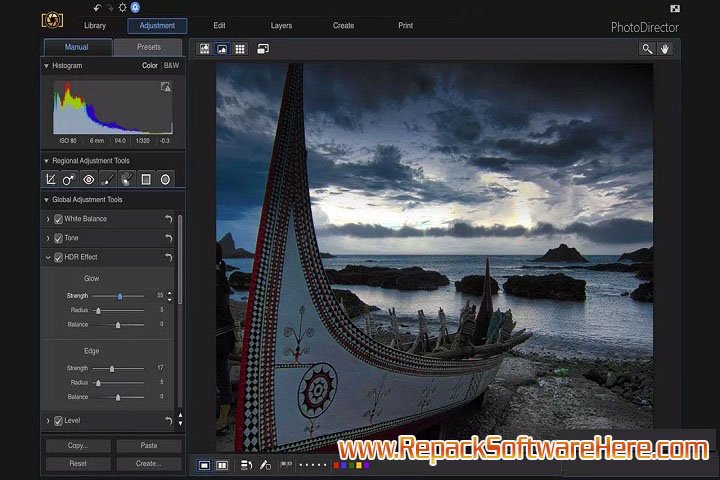720x480 pixels.
Task: Select the Spot Removal tool
Action: 69,179
